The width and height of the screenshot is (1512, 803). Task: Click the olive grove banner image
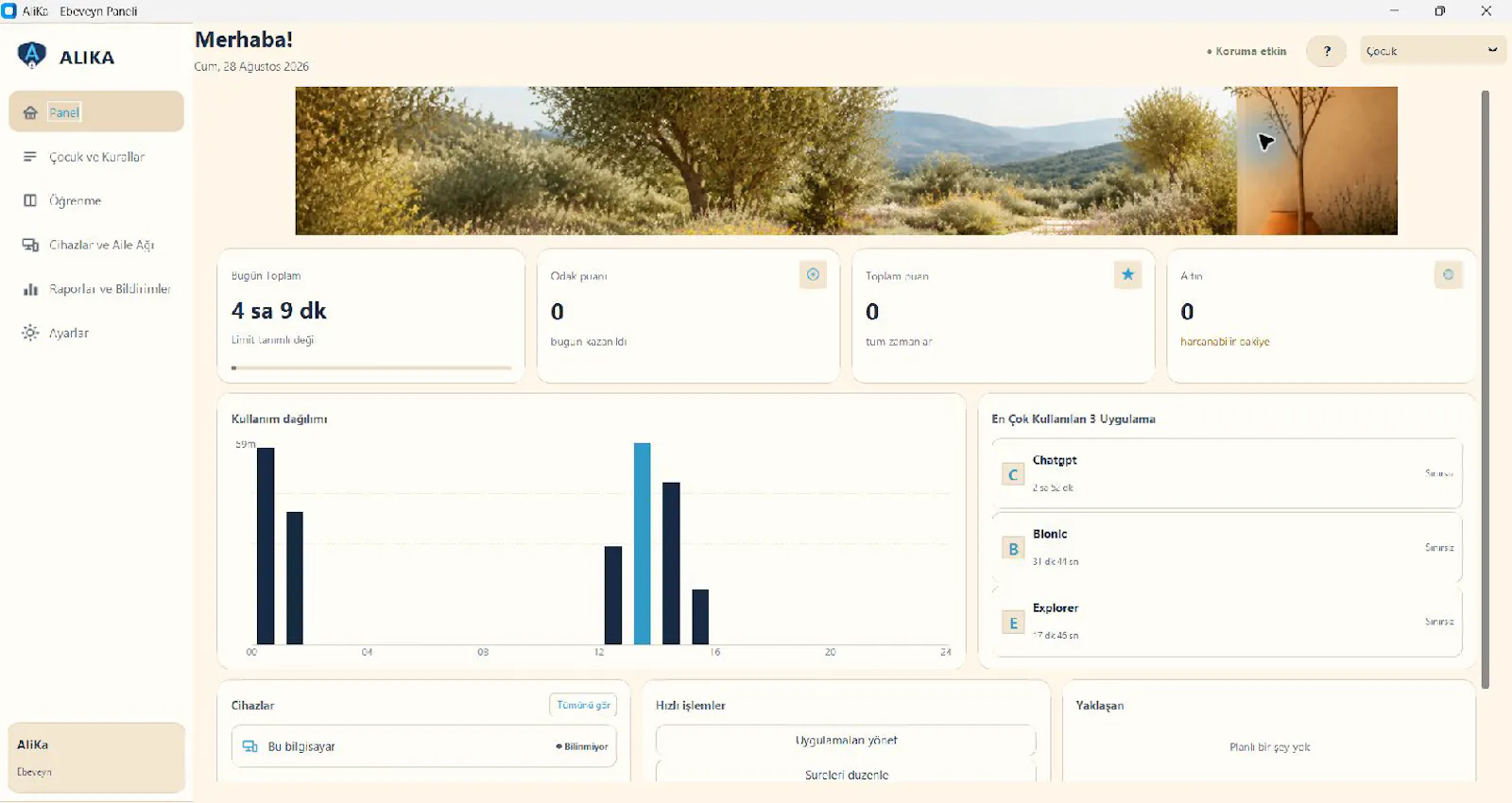[846, 161]
